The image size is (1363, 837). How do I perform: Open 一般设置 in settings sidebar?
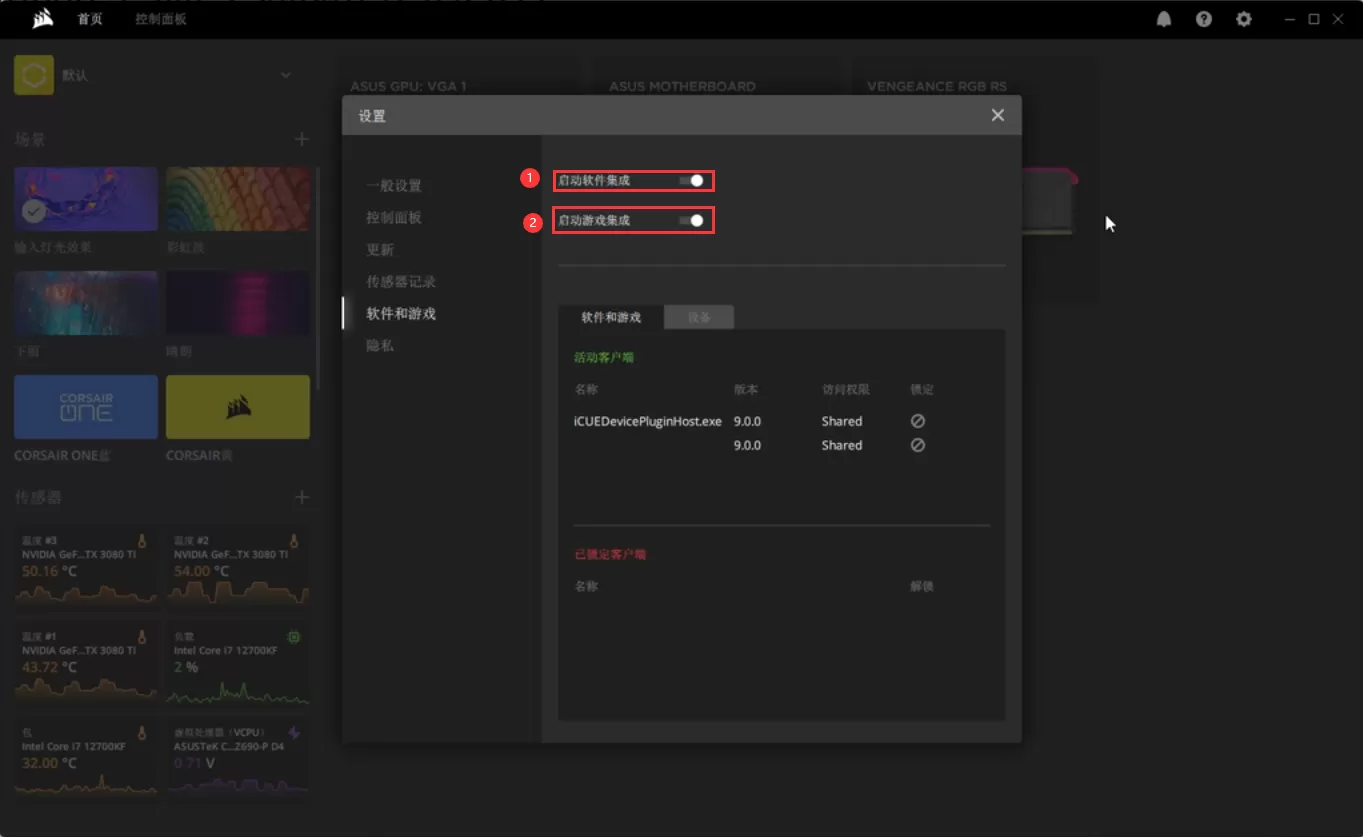click(394, 185)
